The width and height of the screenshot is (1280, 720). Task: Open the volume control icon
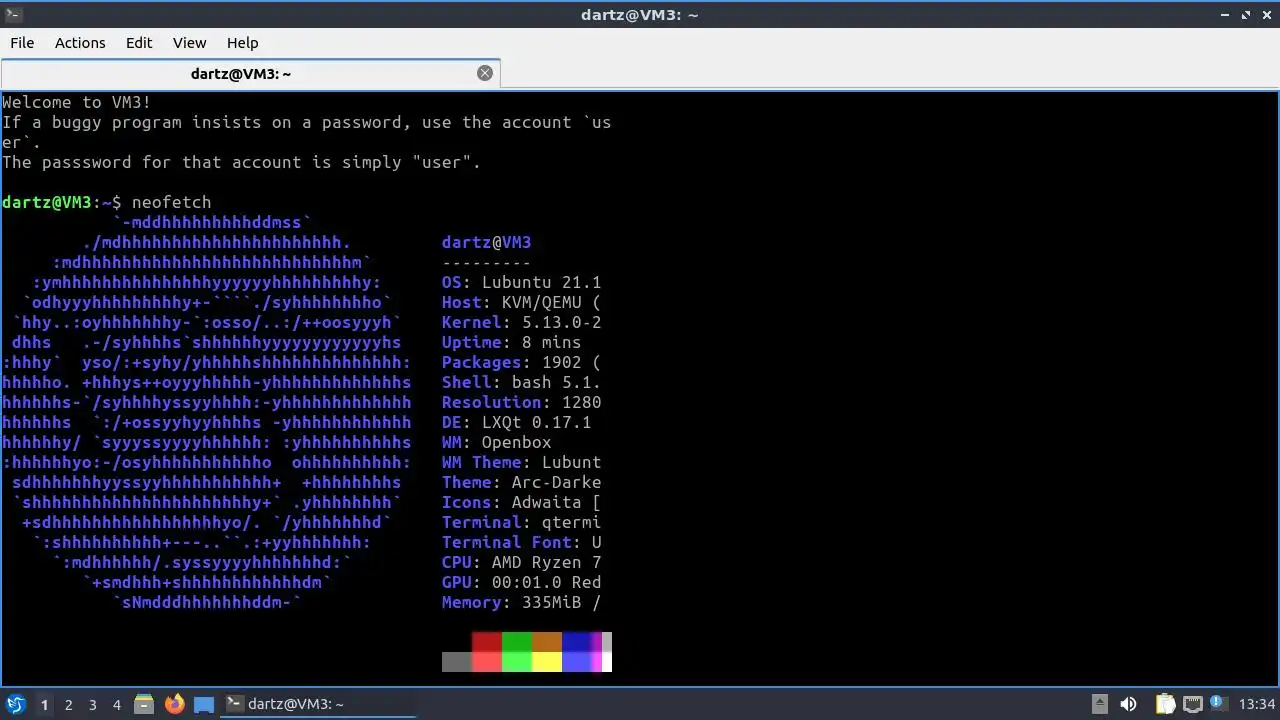coord(1128,704)
